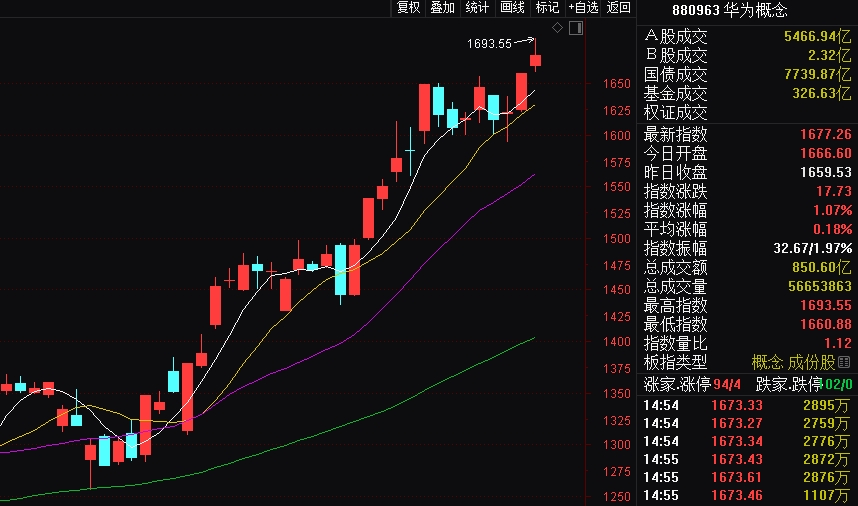858x506 pixels.
Task: Open the 复权 adjustment menu
Action: 408,8
